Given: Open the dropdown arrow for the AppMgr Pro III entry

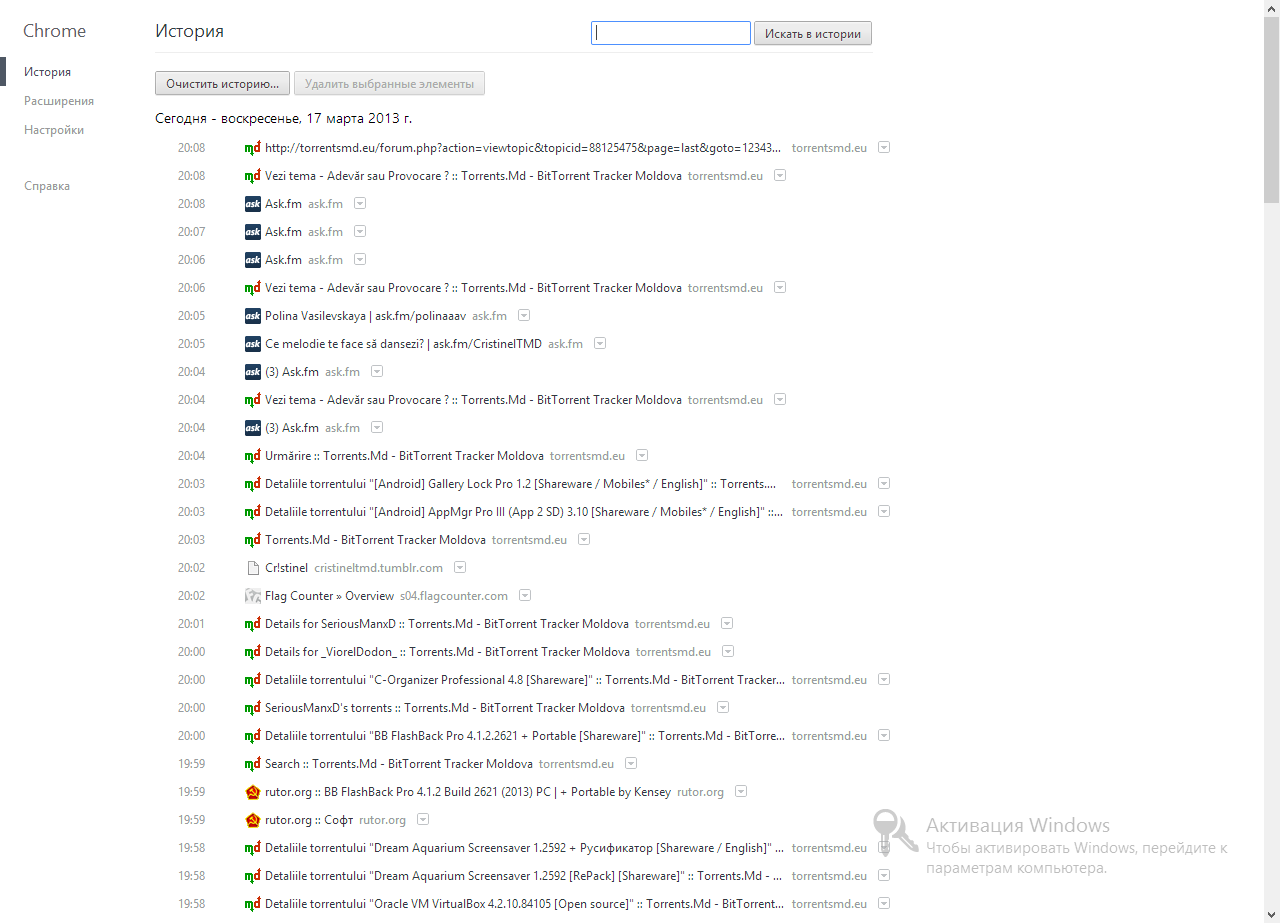Looking at the screenshot, I should [884, 511].
